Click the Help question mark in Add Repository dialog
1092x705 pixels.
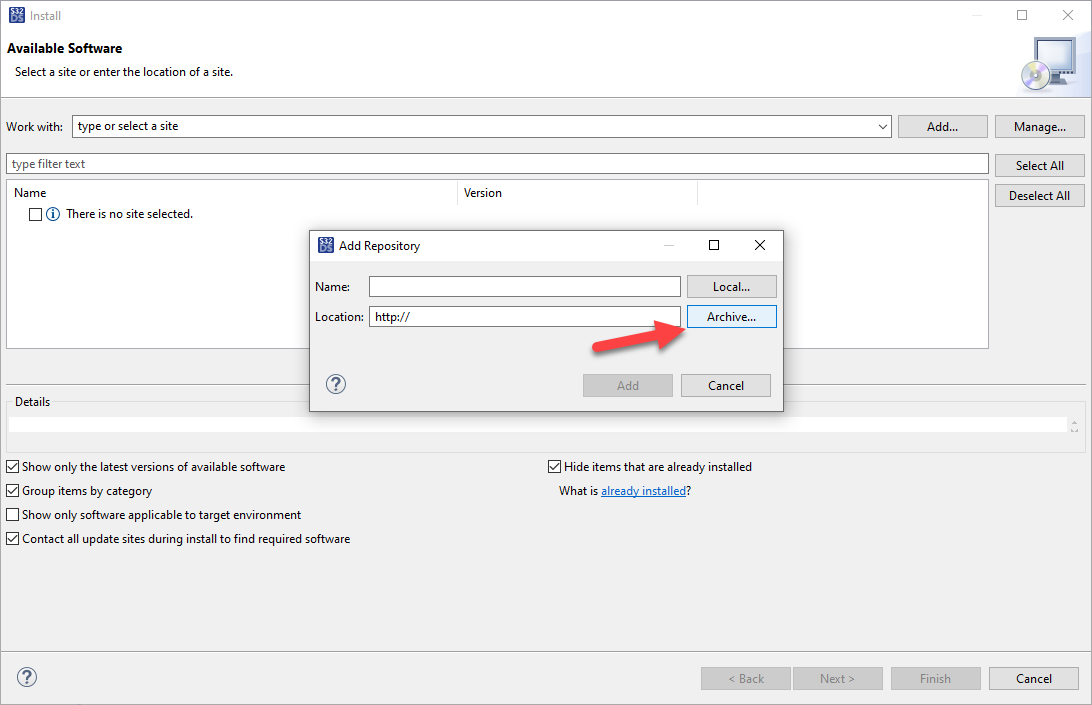point(335,384)
